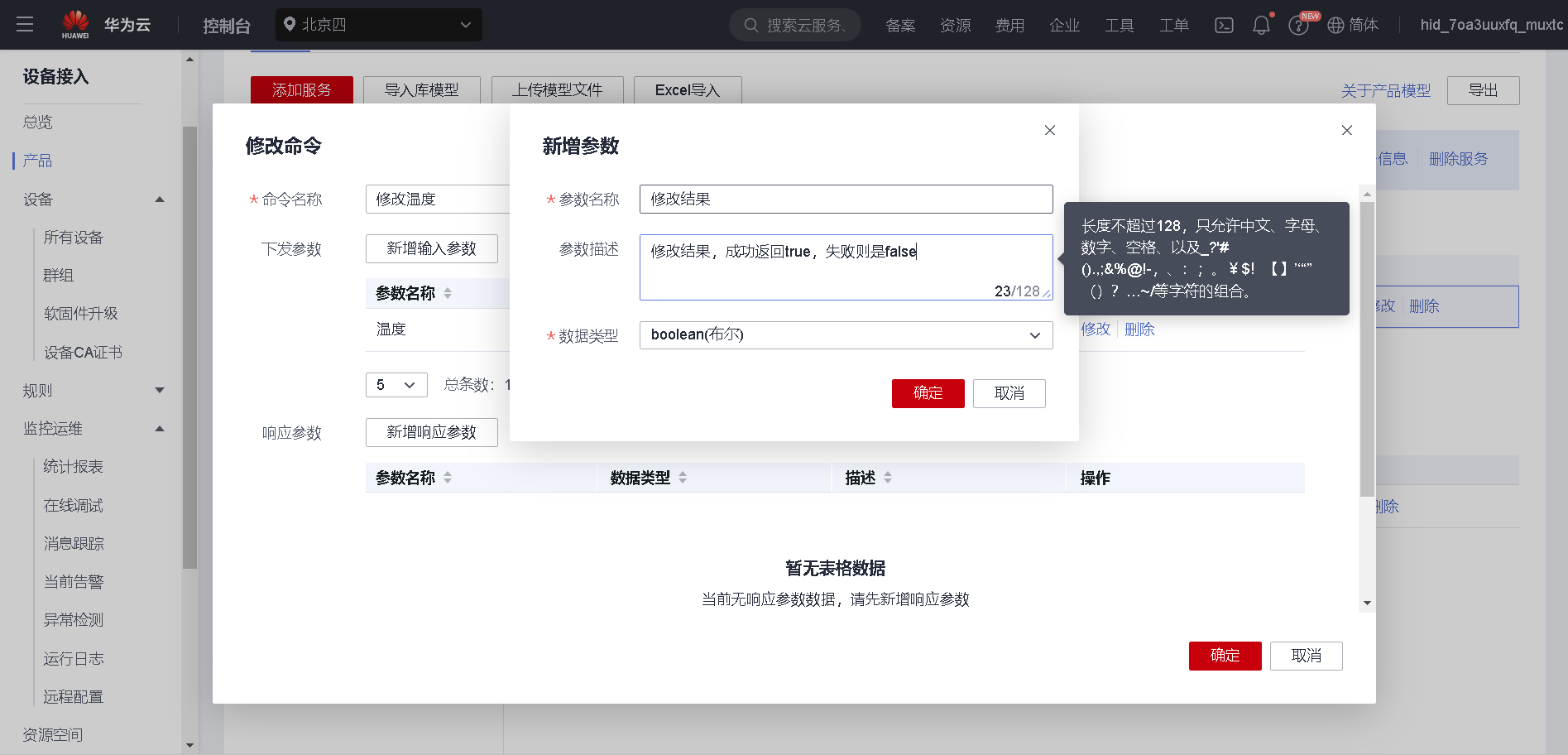Viewport: 1568px width, 755px height.
Task: Cancel the 新增参数 dialog
Action: point(1009,393)
